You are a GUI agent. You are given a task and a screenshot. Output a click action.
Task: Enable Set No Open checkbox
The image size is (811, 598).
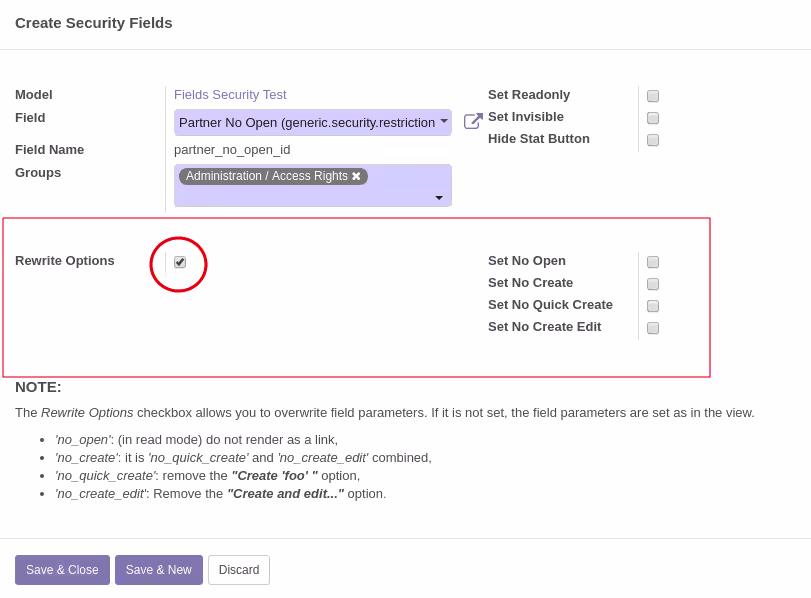(653, 262)
